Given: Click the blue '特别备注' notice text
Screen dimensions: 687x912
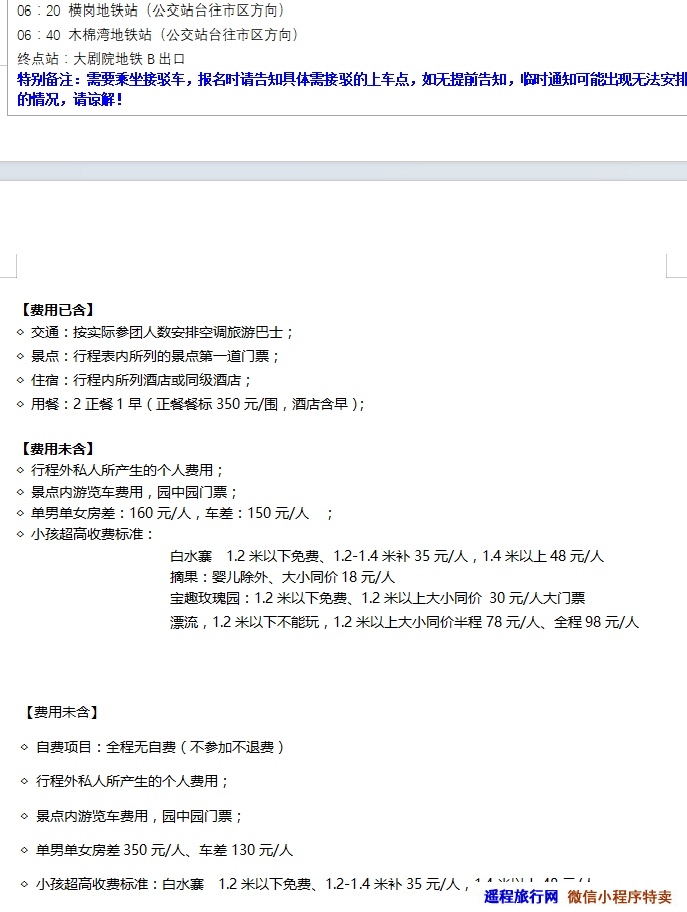Looking at the screenshot, I should 352,79.
